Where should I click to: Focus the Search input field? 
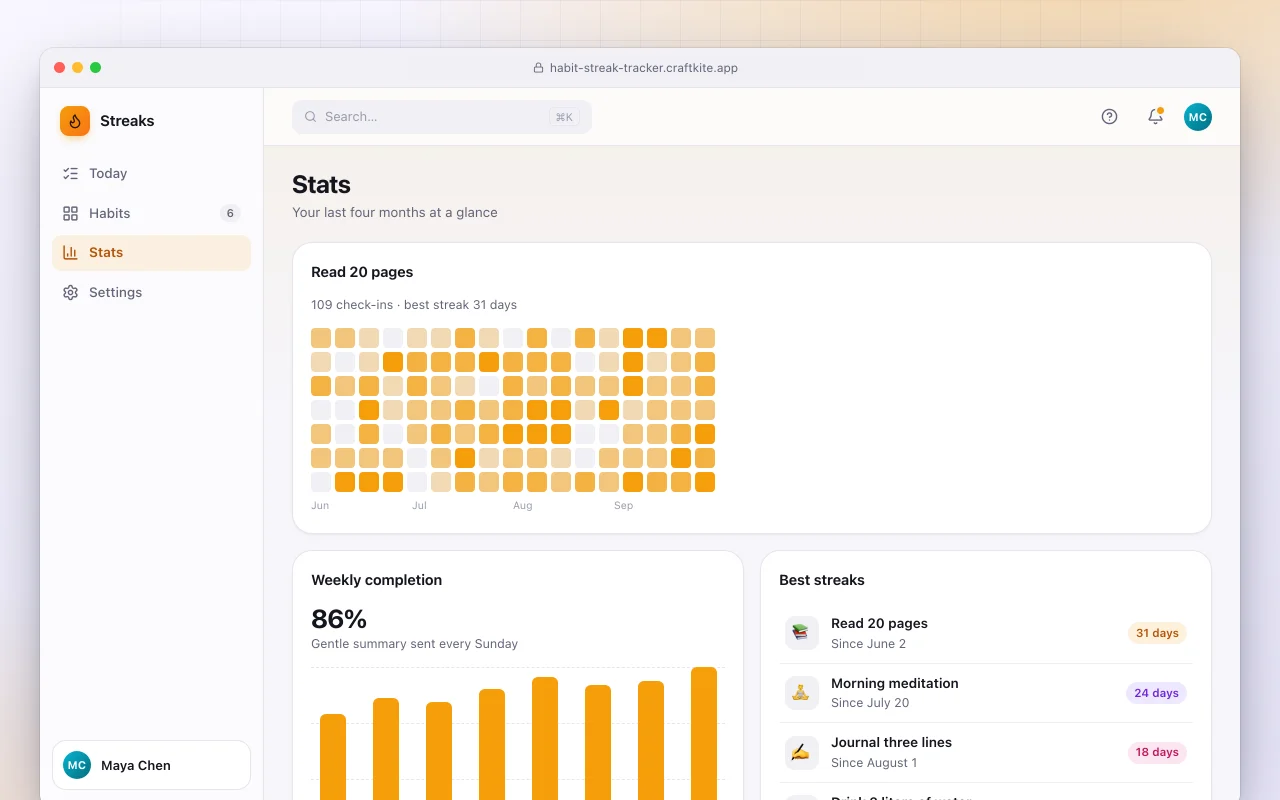(442, 117)
